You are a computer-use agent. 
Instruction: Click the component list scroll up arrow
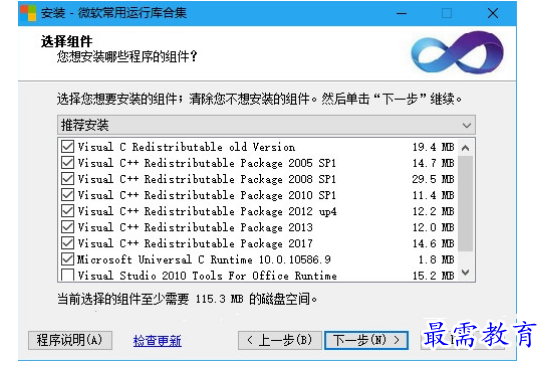[x=466, y=148]
